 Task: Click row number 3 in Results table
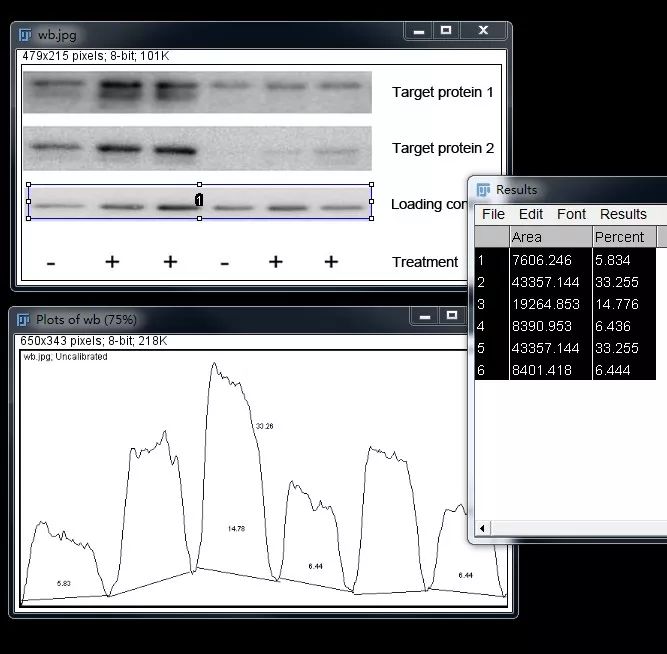[x=481, y=304]
